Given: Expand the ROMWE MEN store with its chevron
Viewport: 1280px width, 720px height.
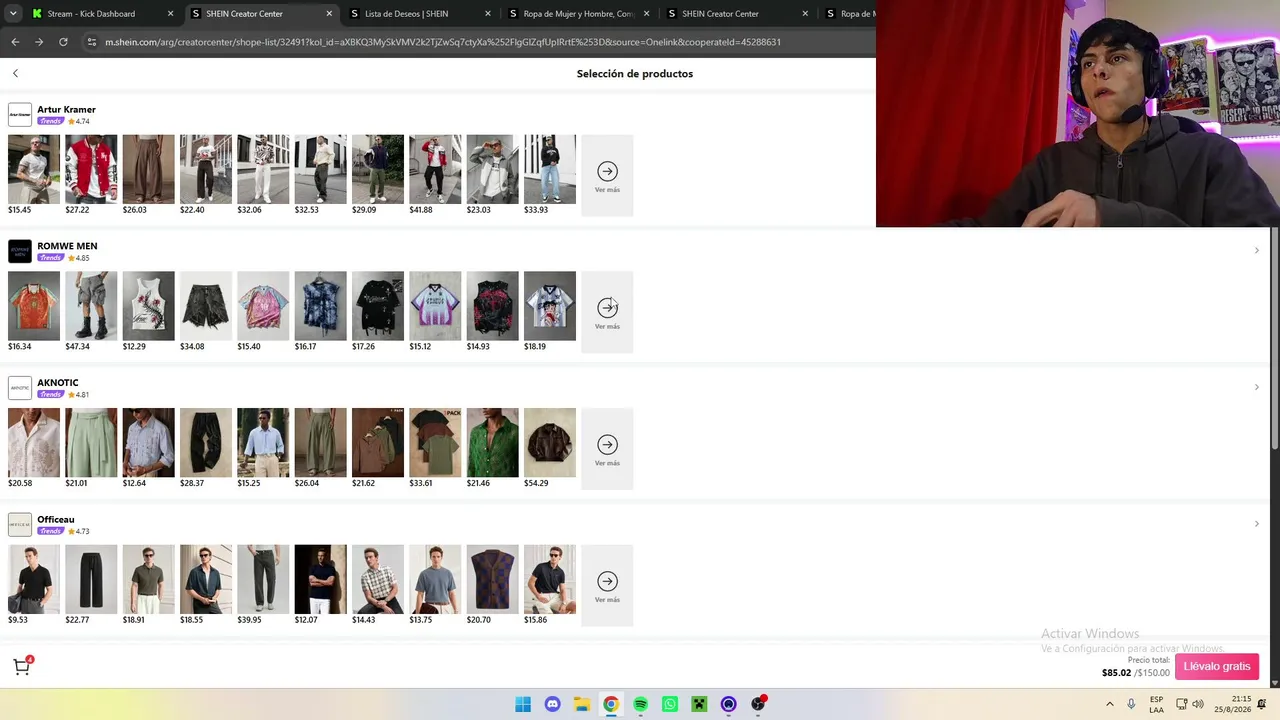Looking at the screenshot, I should 1257,250.
